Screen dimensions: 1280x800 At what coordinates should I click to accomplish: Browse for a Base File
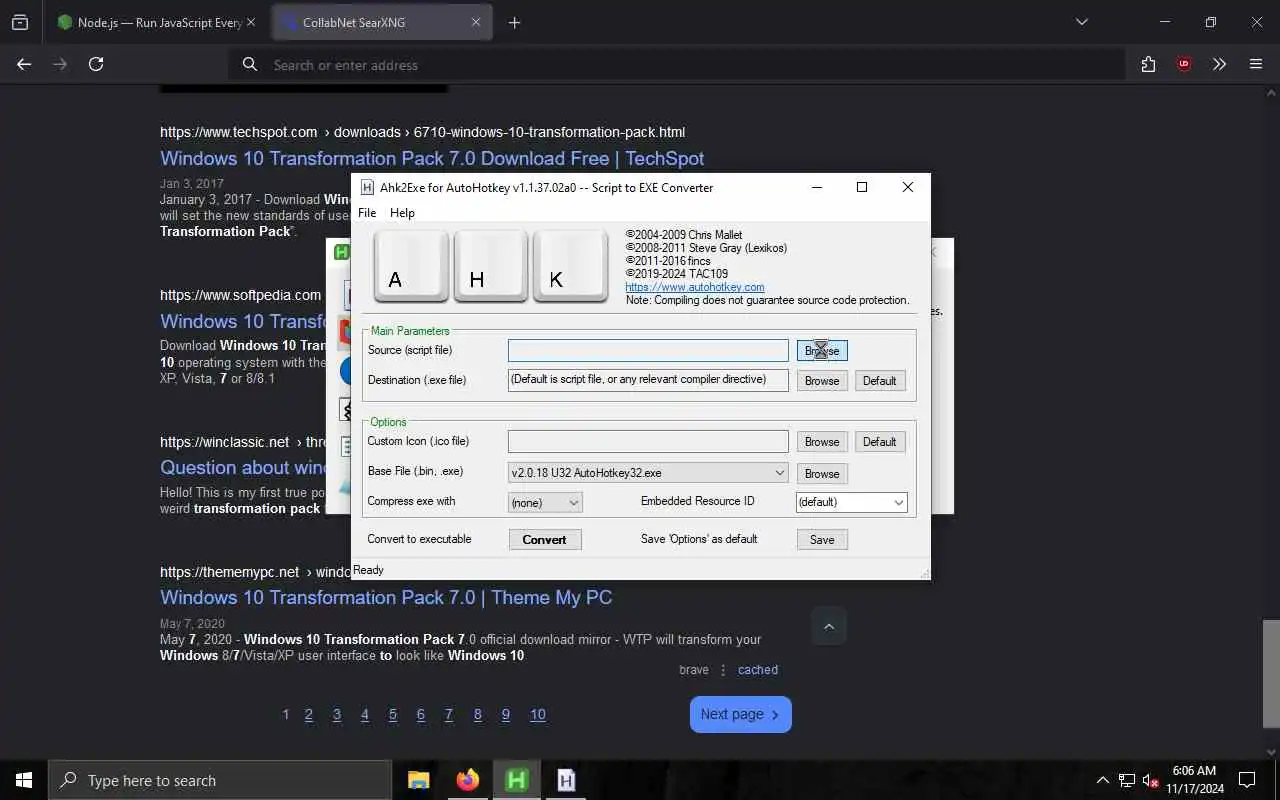click(x=822, y=474)
